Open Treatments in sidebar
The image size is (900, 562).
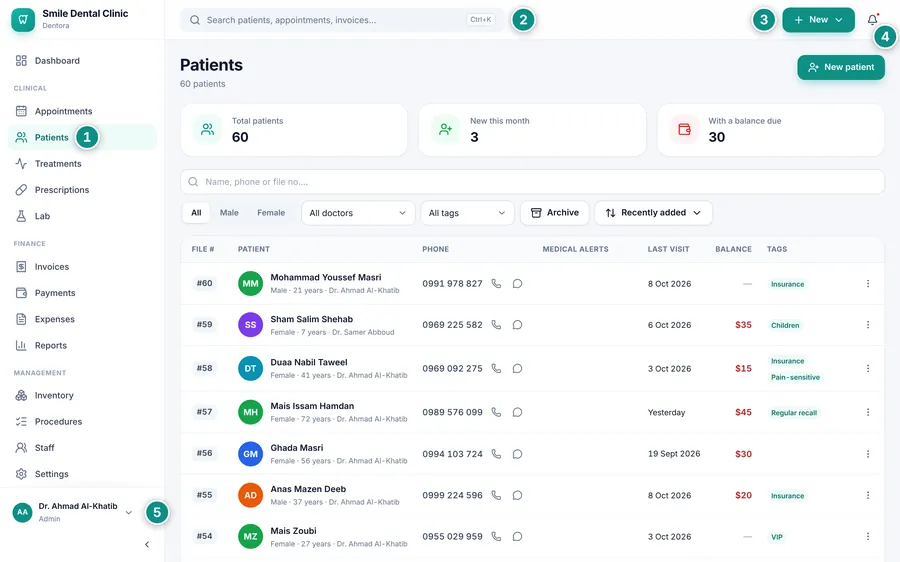coord(82,164)
